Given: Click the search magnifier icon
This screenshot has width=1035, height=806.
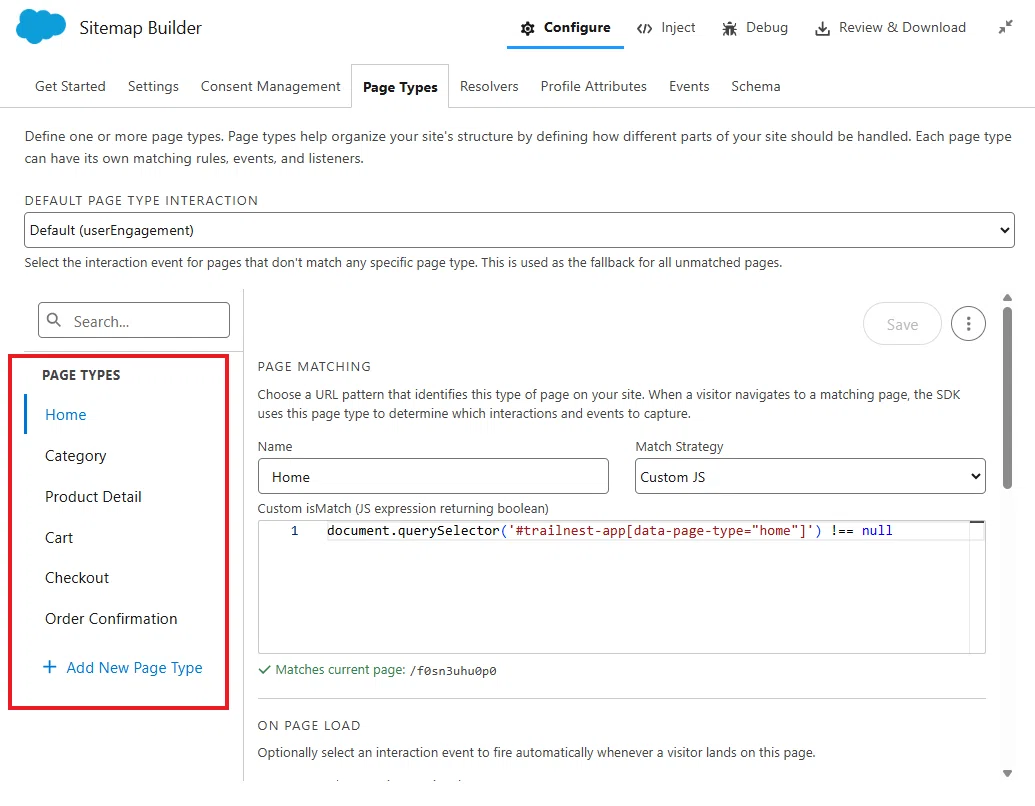Looking at the screenshot, I should pos(54,320).
